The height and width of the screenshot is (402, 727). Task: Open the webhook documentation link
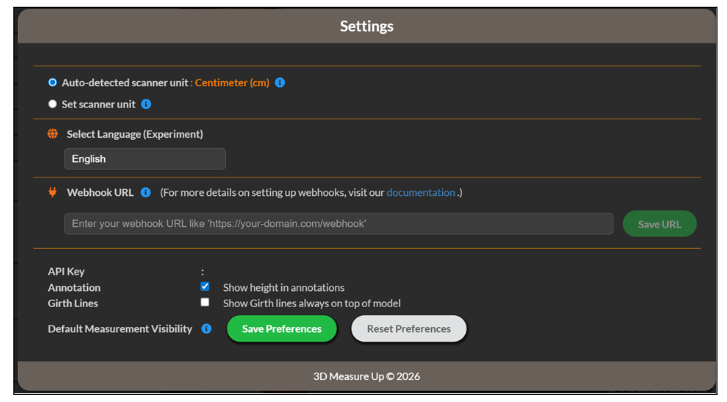pyautogui.click(x=421, y=192)
